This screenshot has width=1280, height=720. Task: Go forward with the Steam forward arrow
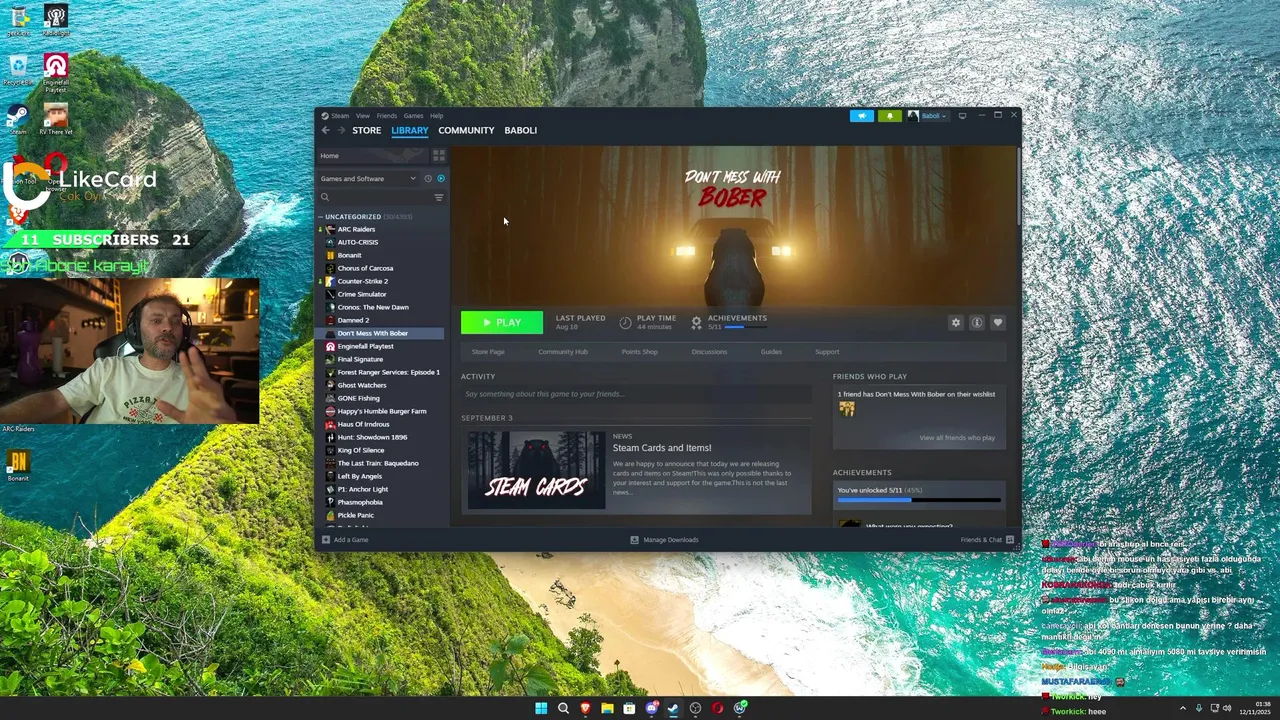point(341,130)
